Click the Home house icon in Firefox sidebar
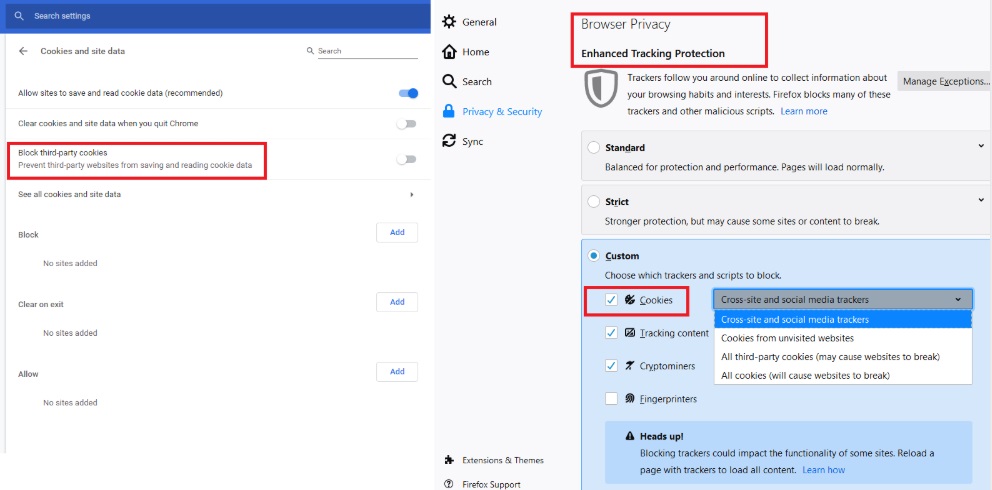Viewport: 992px width, 490px height. 449,52
